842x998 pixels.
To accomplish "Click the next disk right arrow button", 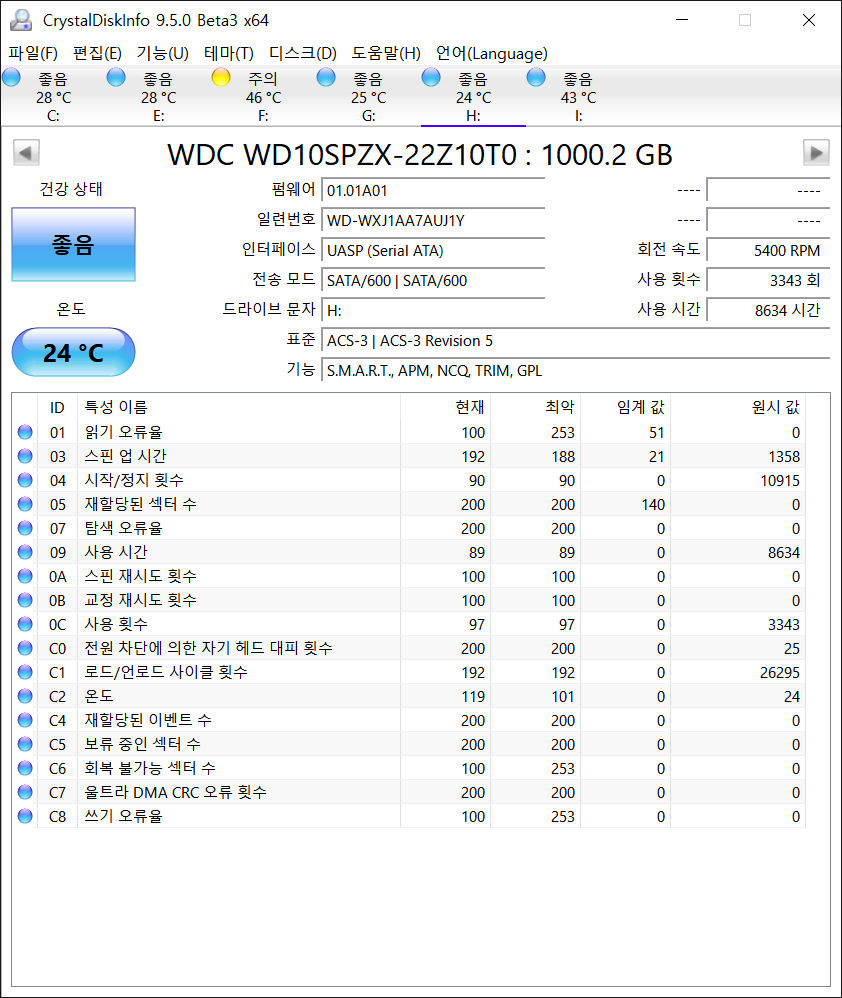I will click(817, 153).
